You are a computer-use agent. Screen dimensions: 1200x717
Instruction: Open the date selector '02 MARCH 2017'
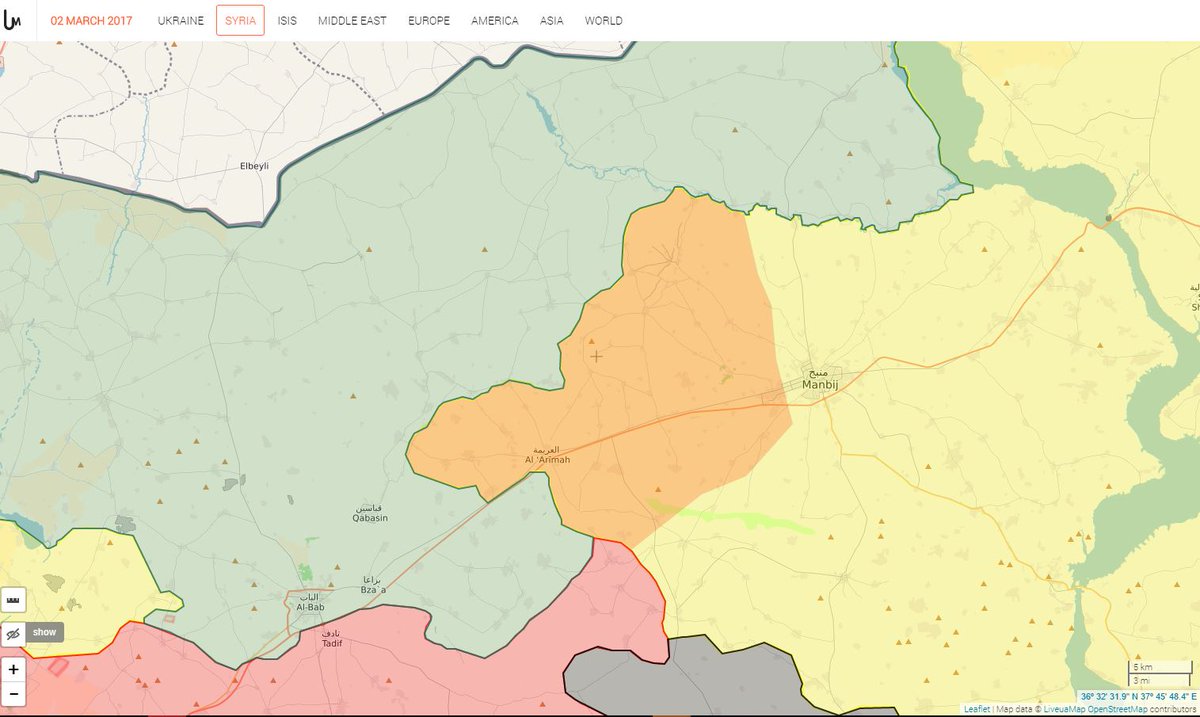[x=91, y=20]
